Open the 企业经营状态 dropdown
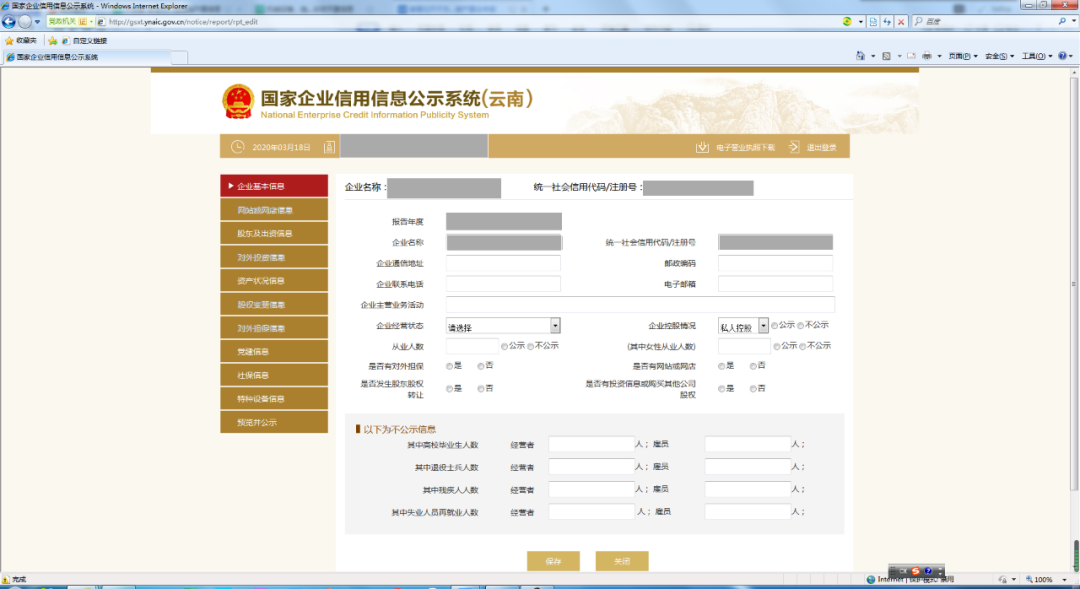 [x=503, y=326]
